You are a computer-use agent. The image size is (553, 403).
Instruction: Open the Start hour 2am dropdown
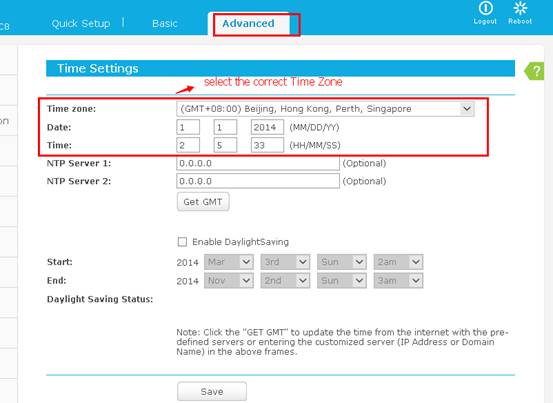coord(399,262)
